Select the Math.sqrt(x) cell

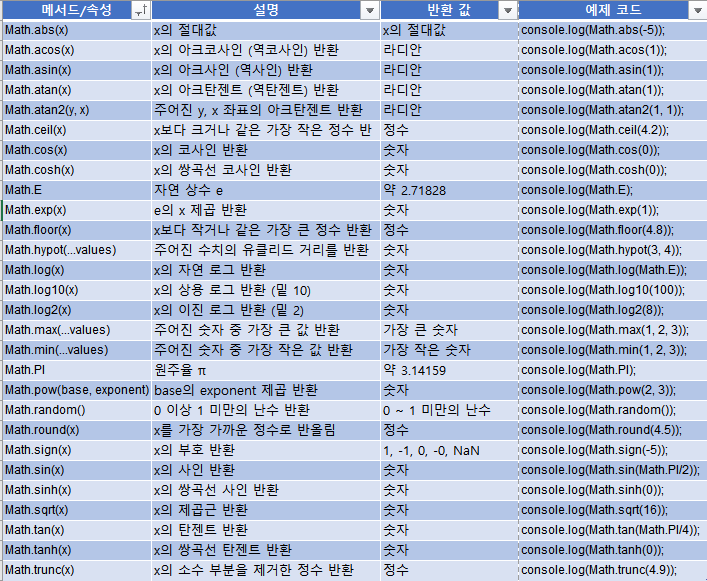coord(77,510)
